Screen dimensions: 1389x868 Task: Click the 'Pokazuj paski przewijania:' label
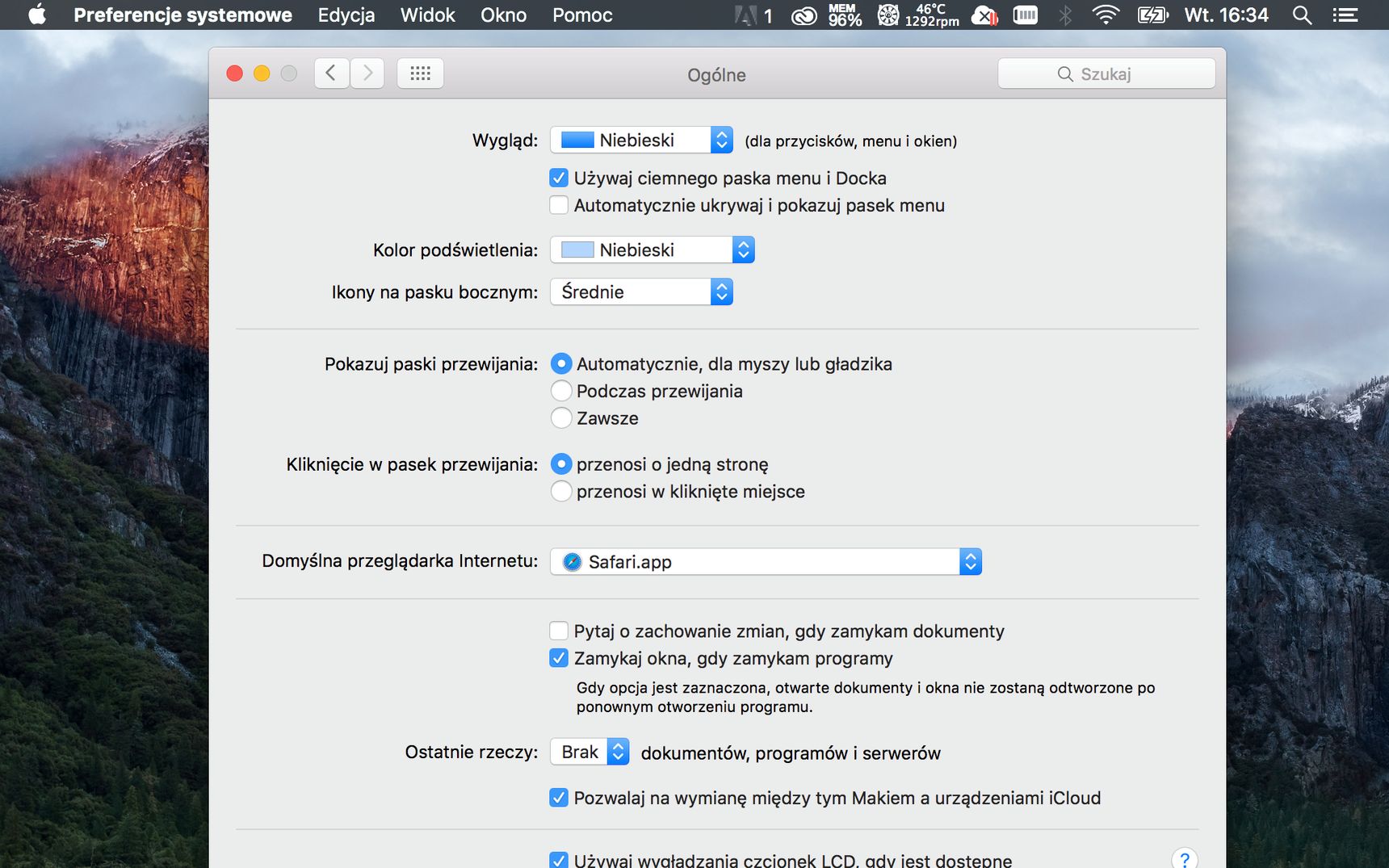pyautogui.click(x=431, y=364)
